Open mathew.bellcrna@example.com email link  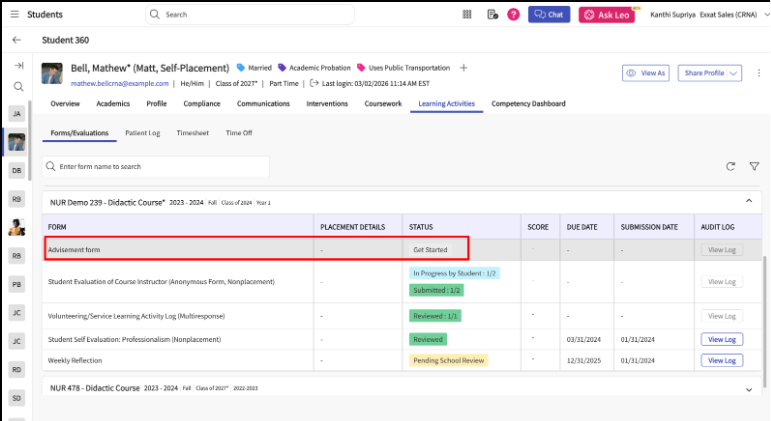click(x=119, y=84)
